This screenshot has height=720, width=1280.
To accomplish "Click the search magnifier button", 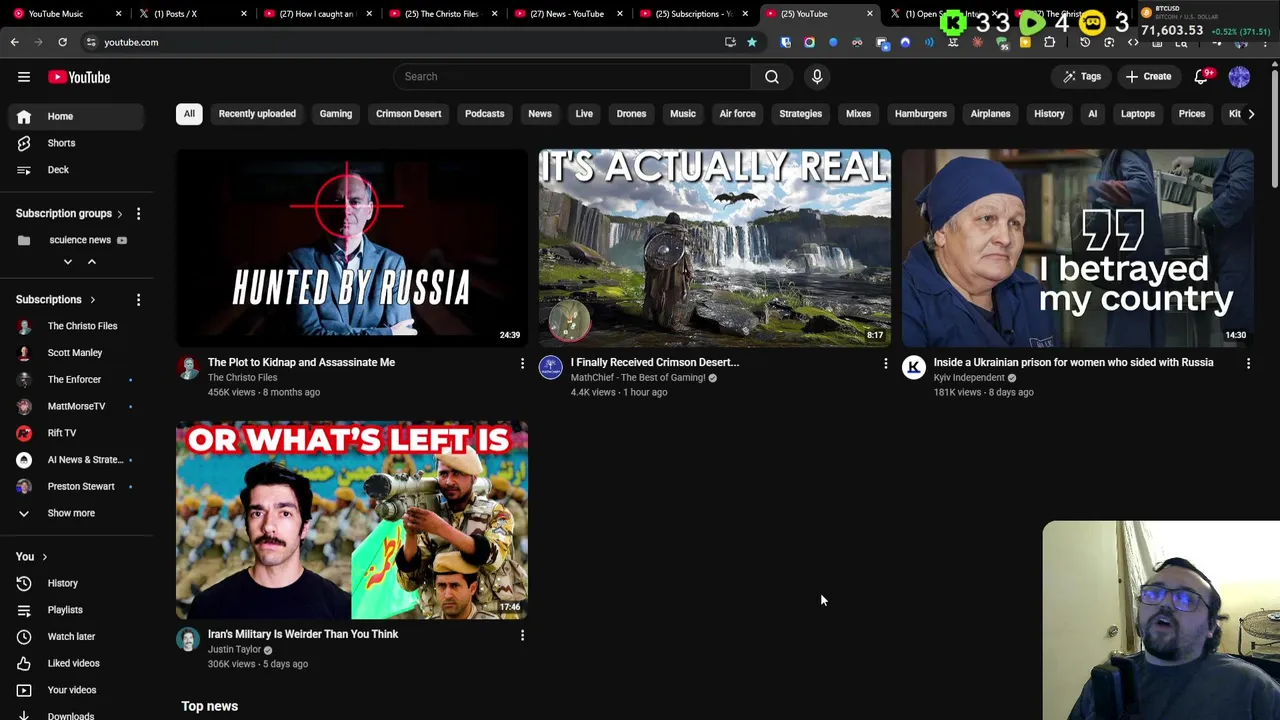I will [x=772, y=76].
